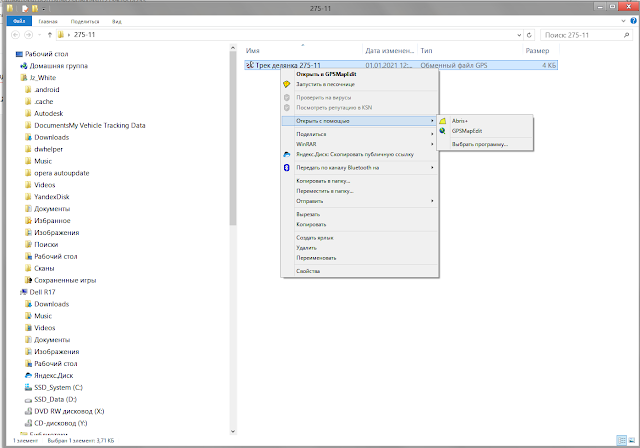Go up one folder level with the up arrow
The image size is (640, 448).
[50, 35]
